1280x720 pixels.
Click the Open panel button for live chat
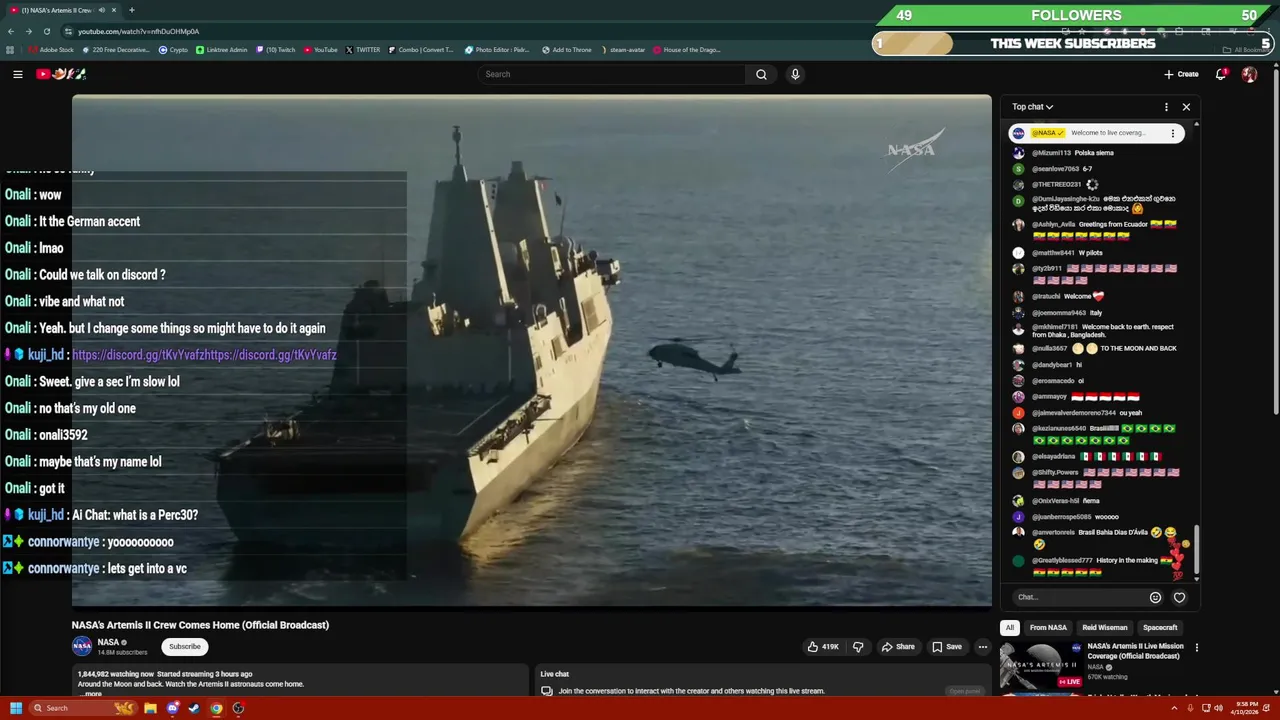point(964,691)
